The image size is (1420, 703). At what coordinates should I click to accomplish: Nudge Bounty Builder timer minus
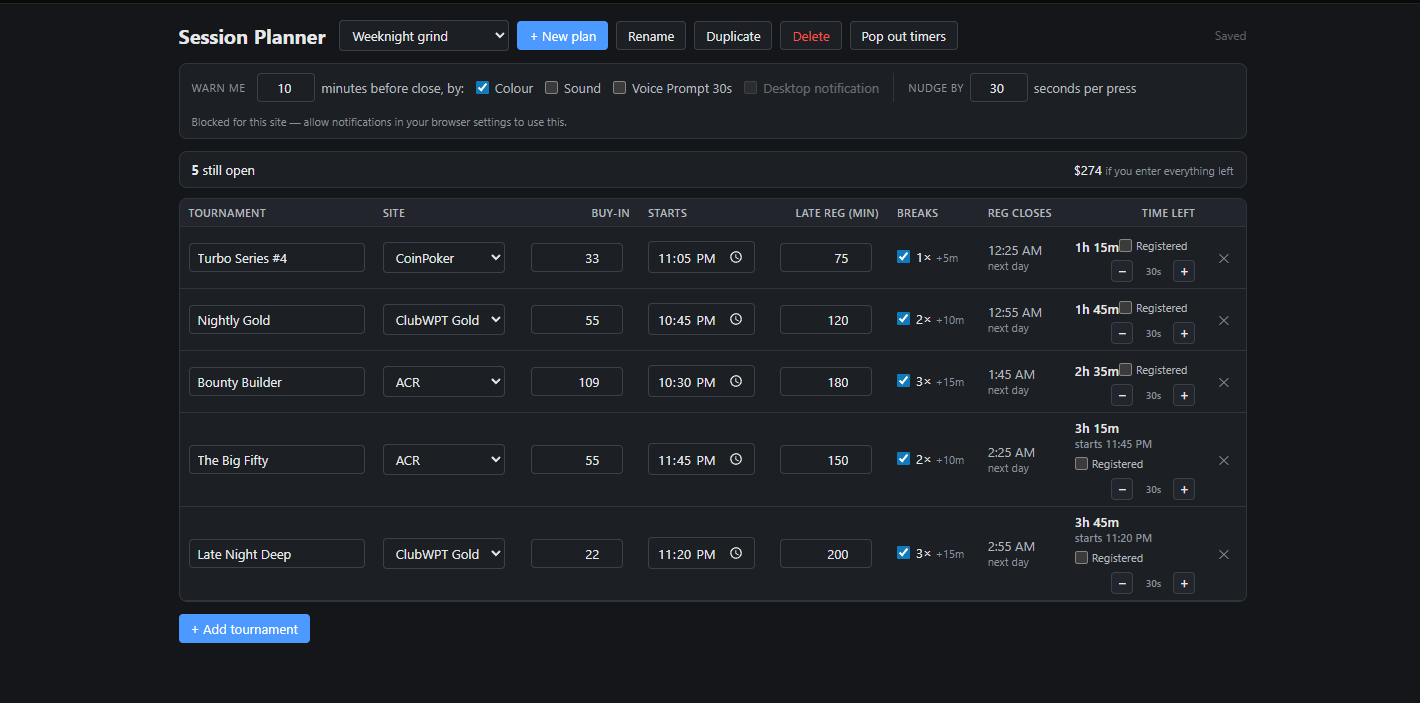pyautogui.click(x=1122, y=395)
